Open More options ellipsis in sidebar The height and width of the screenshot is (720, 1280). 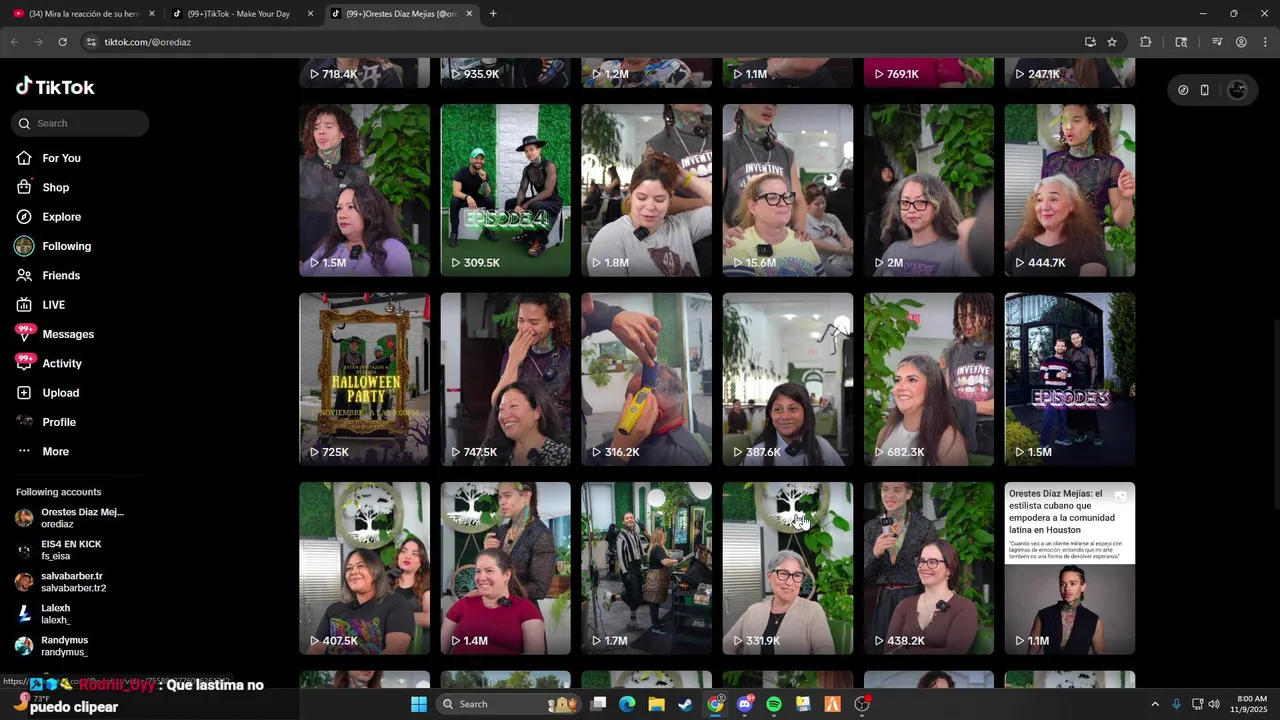coord(24,451)
